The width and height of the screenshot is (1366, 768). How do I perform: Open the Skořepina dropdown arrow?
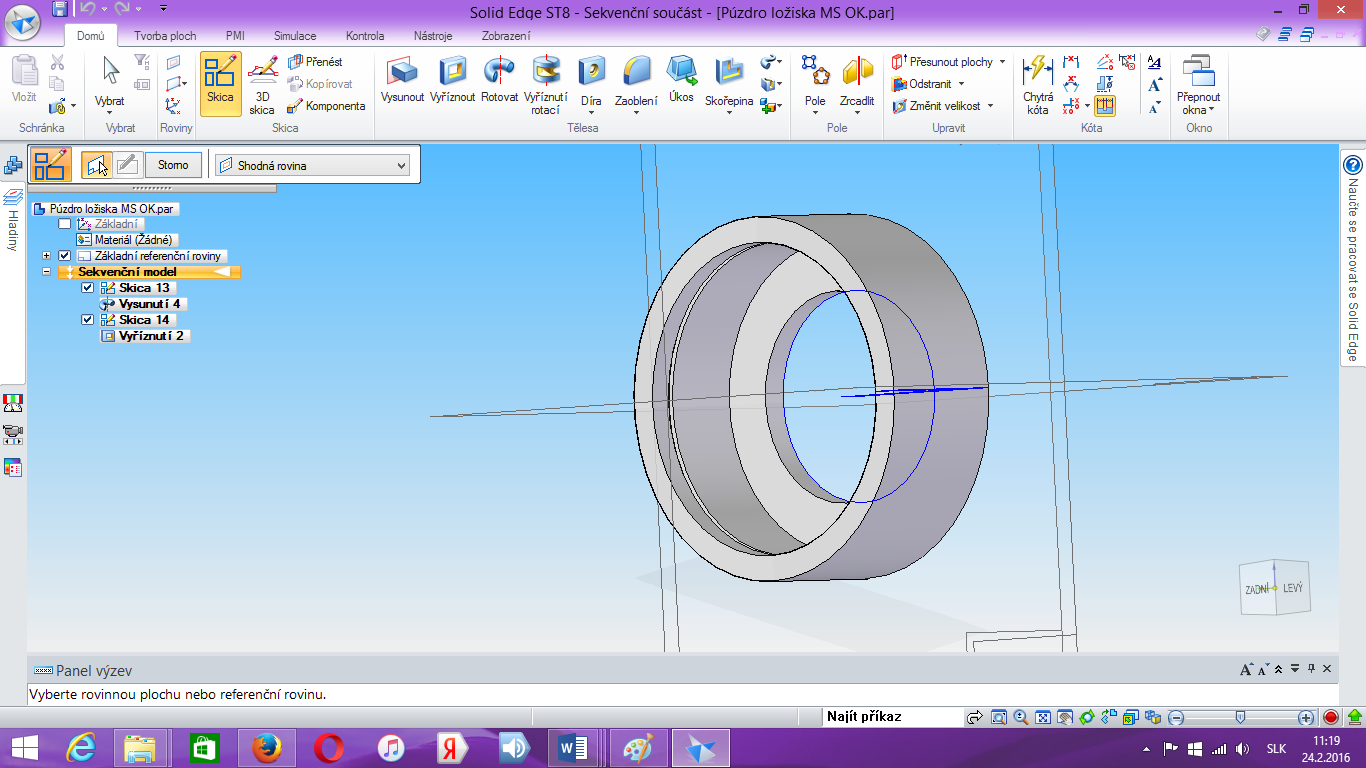pos(729,113)
